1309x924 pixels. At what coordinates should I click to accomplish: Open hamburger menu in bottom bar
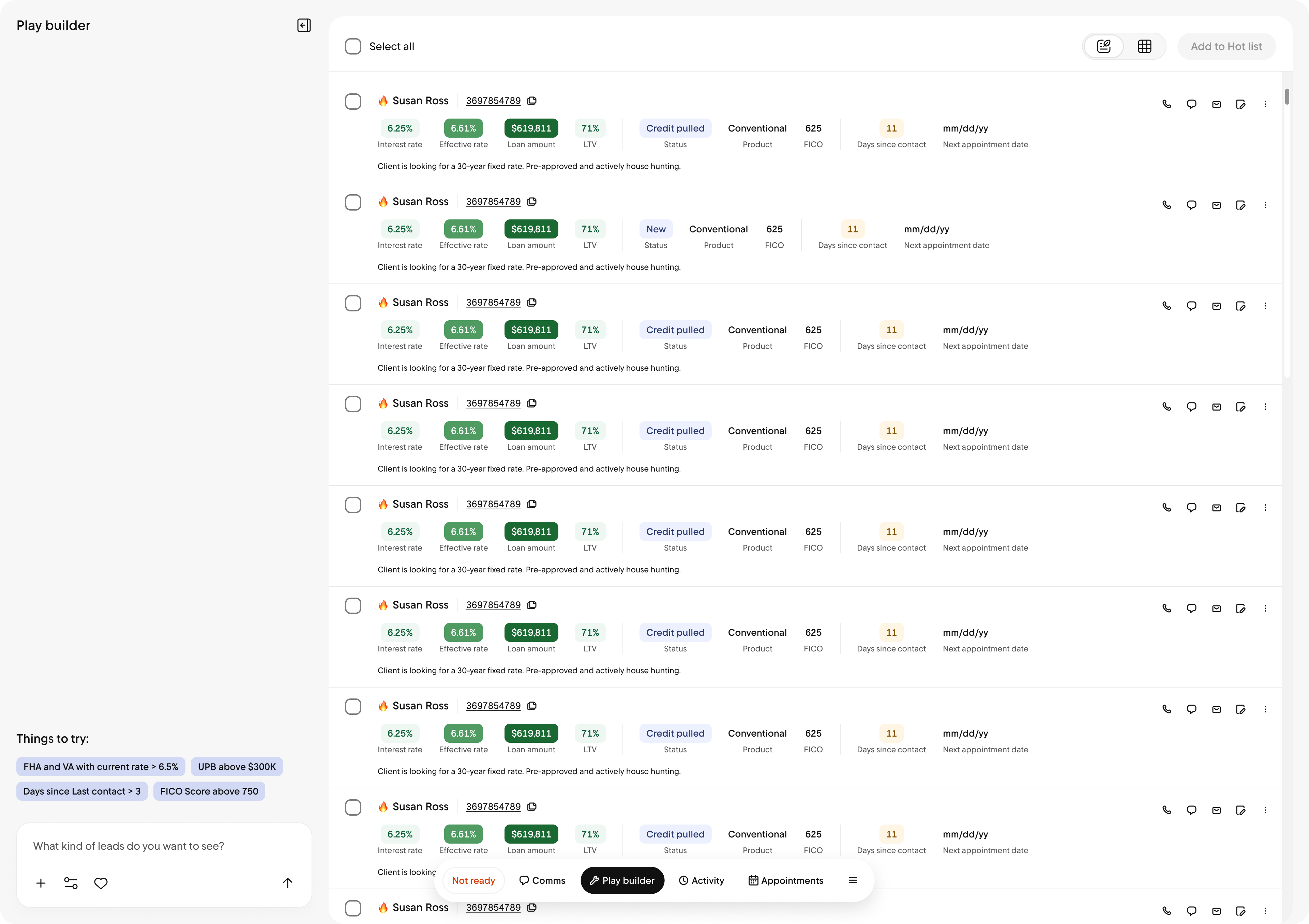[x=852, y=880]
